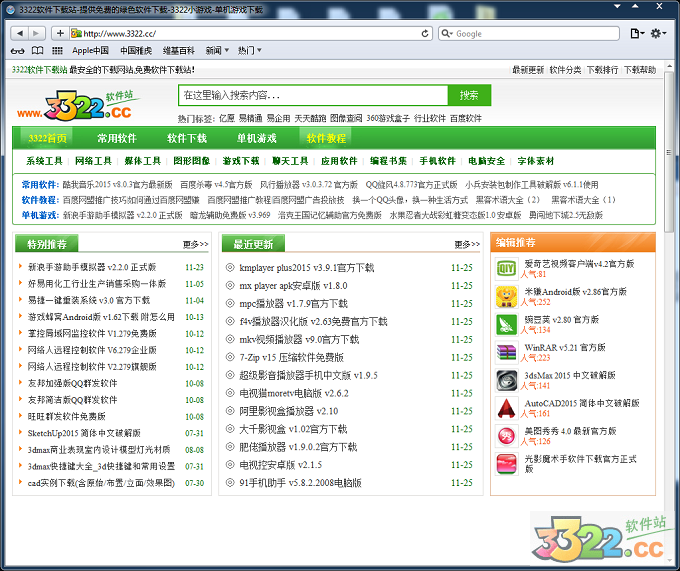Screen dimensions: 680x571
Task: Open the 常用软件 navigation tab
Action: pos(117,138)
